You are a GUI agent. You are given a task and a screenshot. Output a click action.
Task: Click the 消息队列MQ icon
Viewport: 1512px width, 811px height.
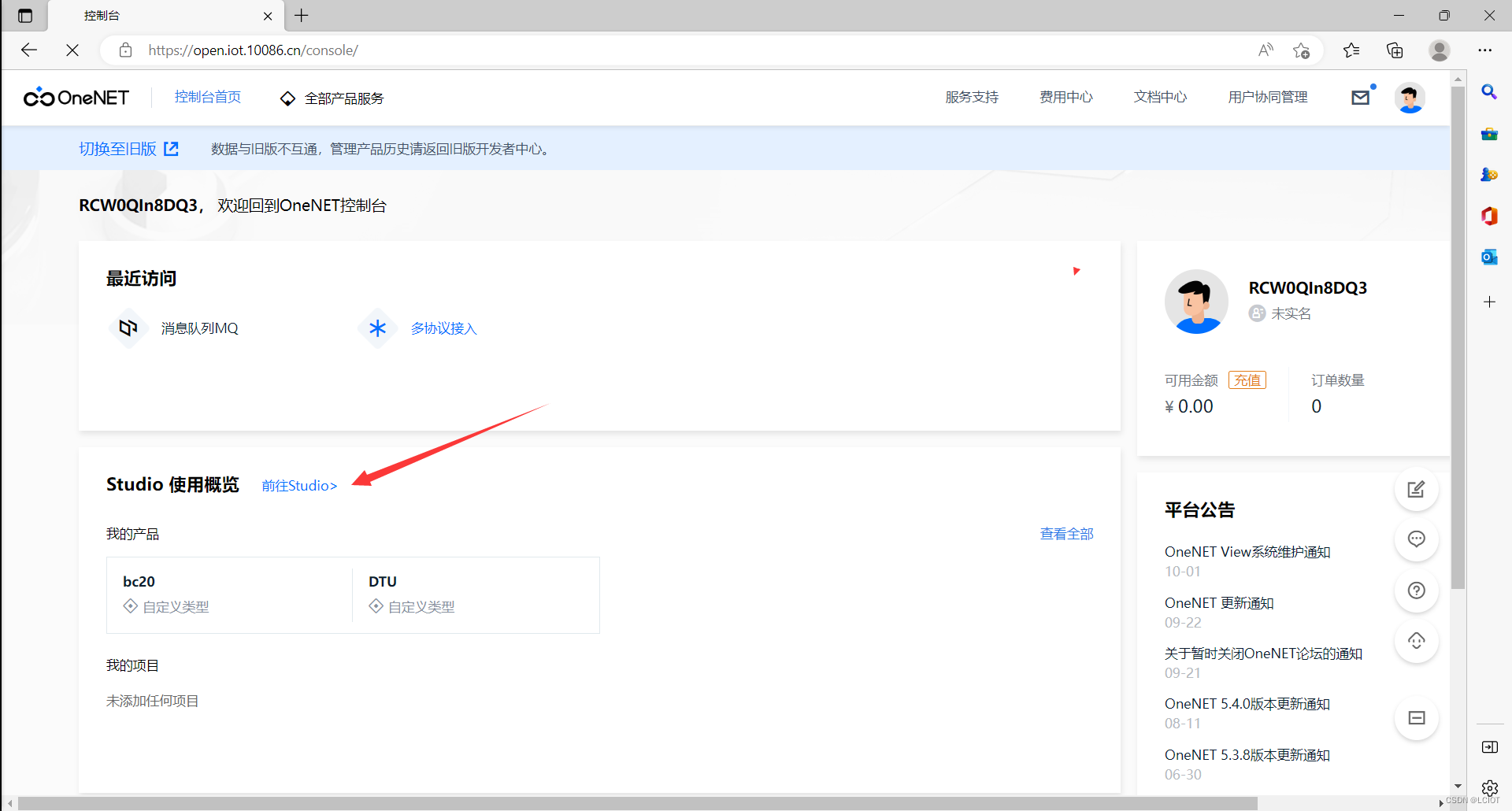128,328
